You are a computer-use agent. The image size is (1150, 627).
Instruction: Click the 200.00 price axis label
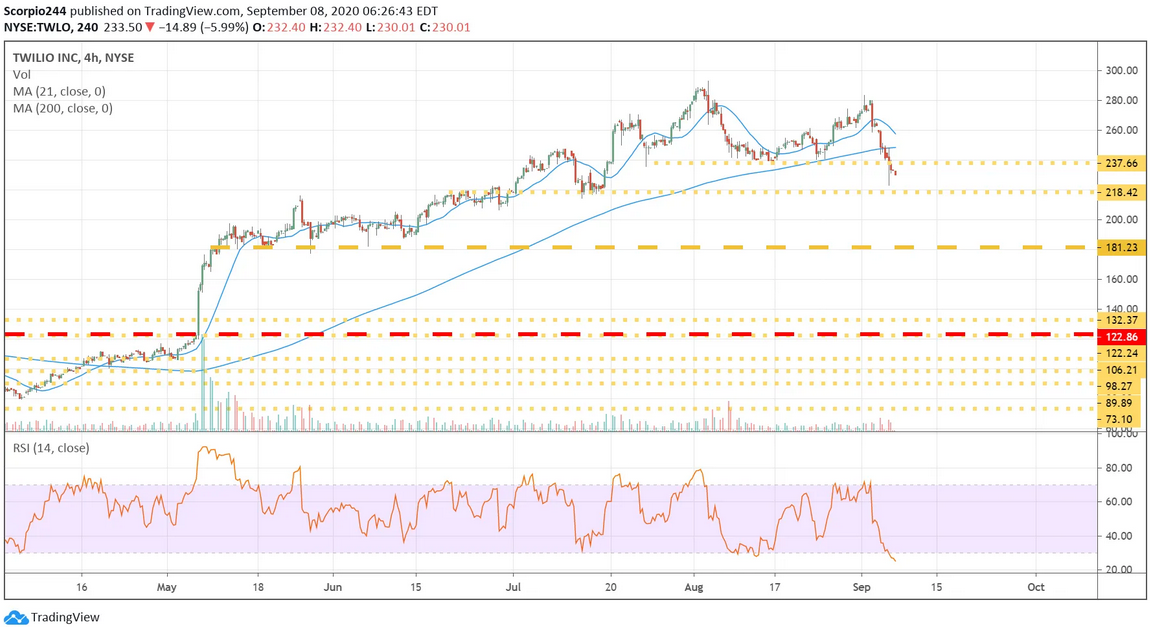click(x=1121, y=220)
